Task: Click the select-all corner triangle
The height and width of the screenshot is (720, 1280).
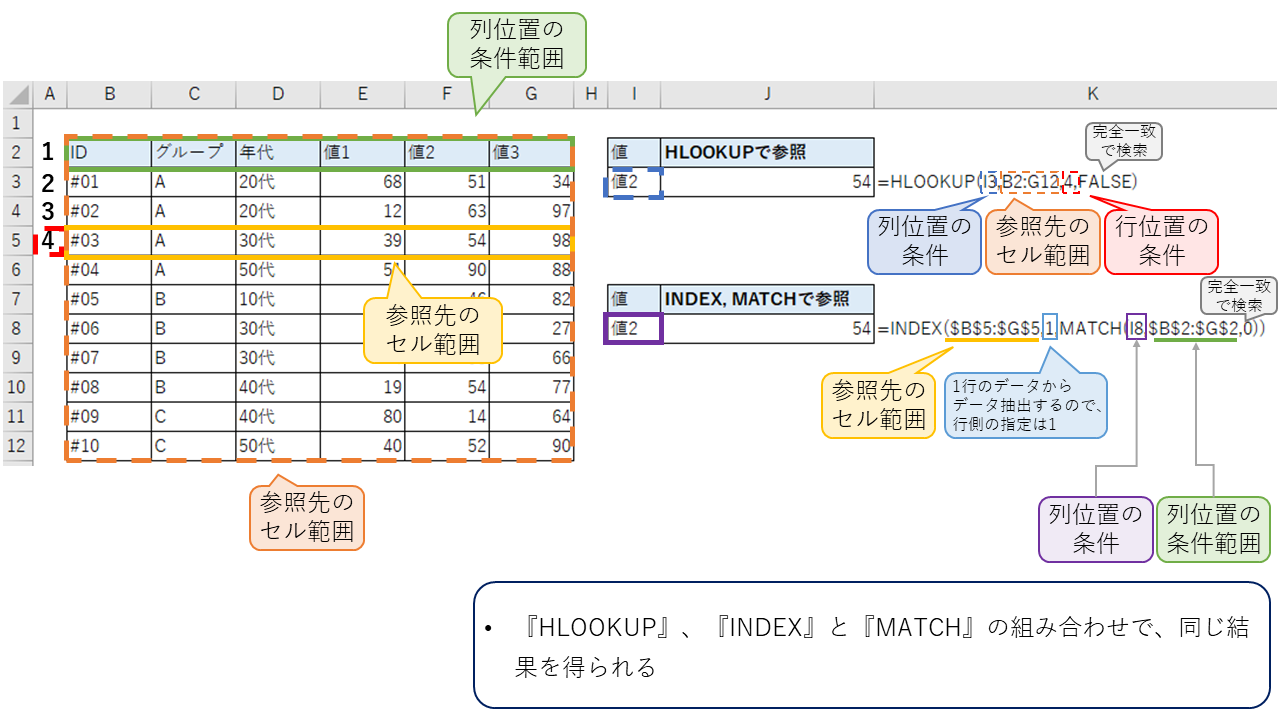Action: pyautogui.click(x=17, y=94)
